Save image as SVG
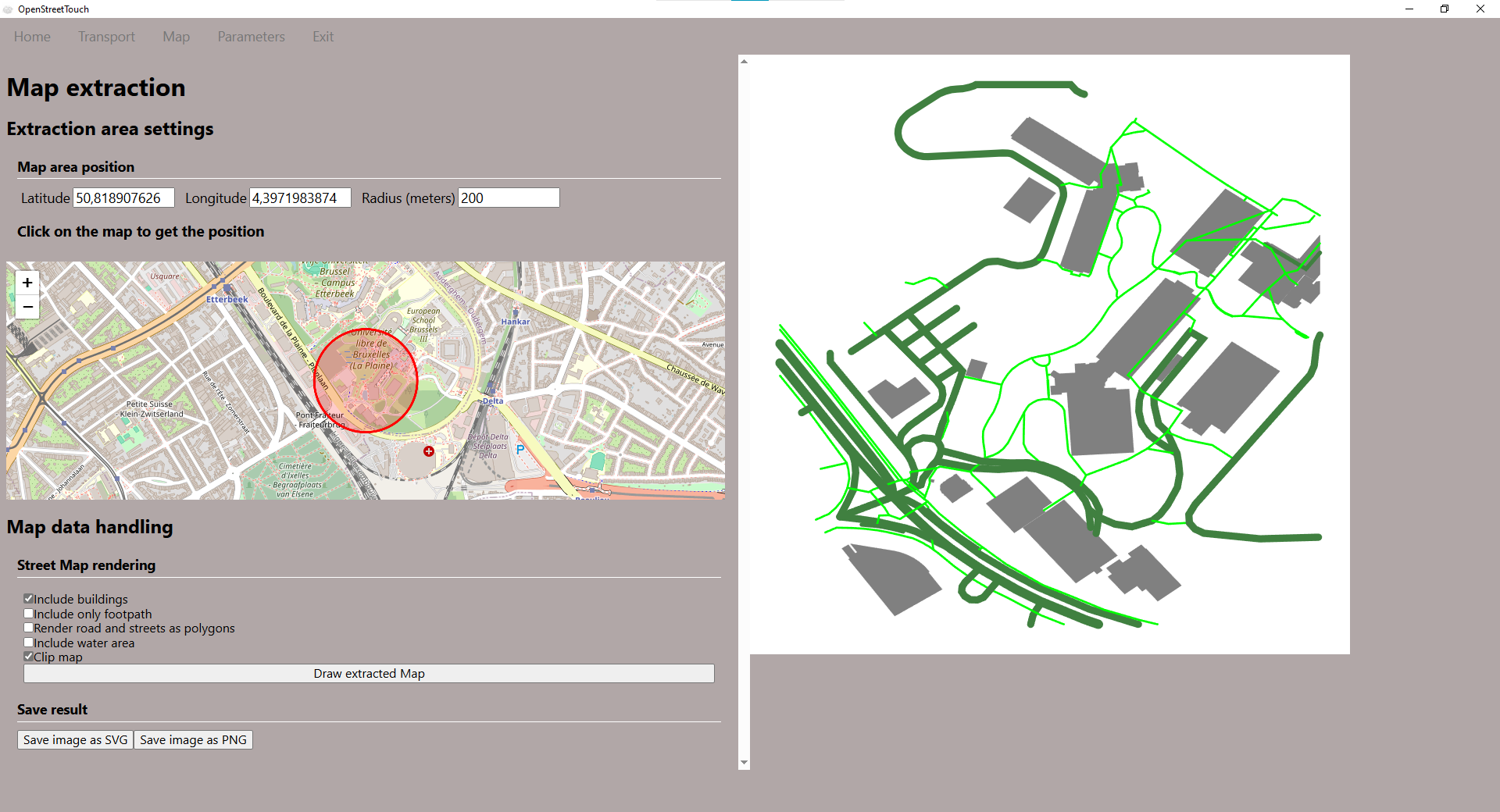Screen dimensions: 1500x812 75,740
